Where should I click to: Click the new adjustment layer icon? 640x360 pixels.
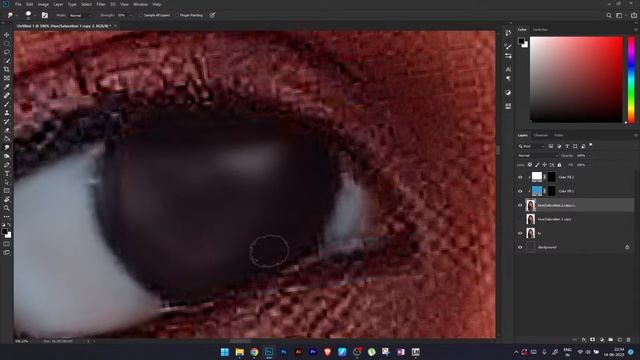(x=602, y=340)
